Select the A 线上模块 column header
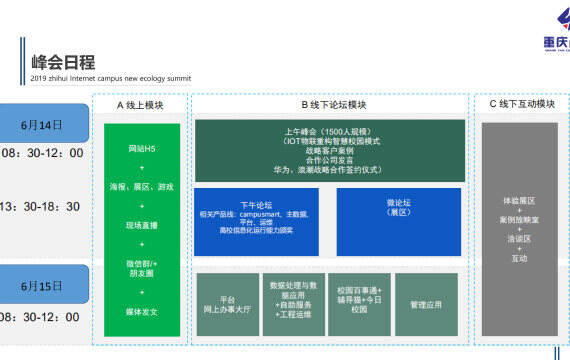 pos(140,105)
